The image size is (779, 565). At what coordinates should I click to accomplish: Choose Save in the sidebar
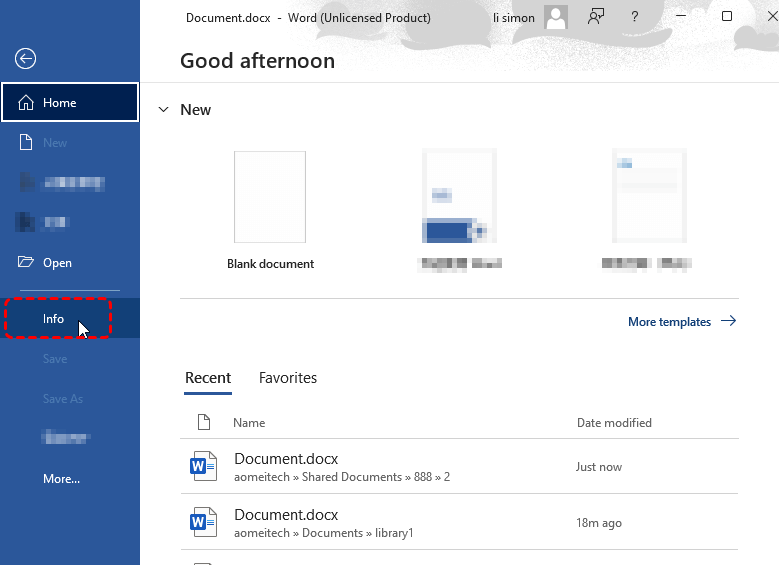click(x=70, y=359)
